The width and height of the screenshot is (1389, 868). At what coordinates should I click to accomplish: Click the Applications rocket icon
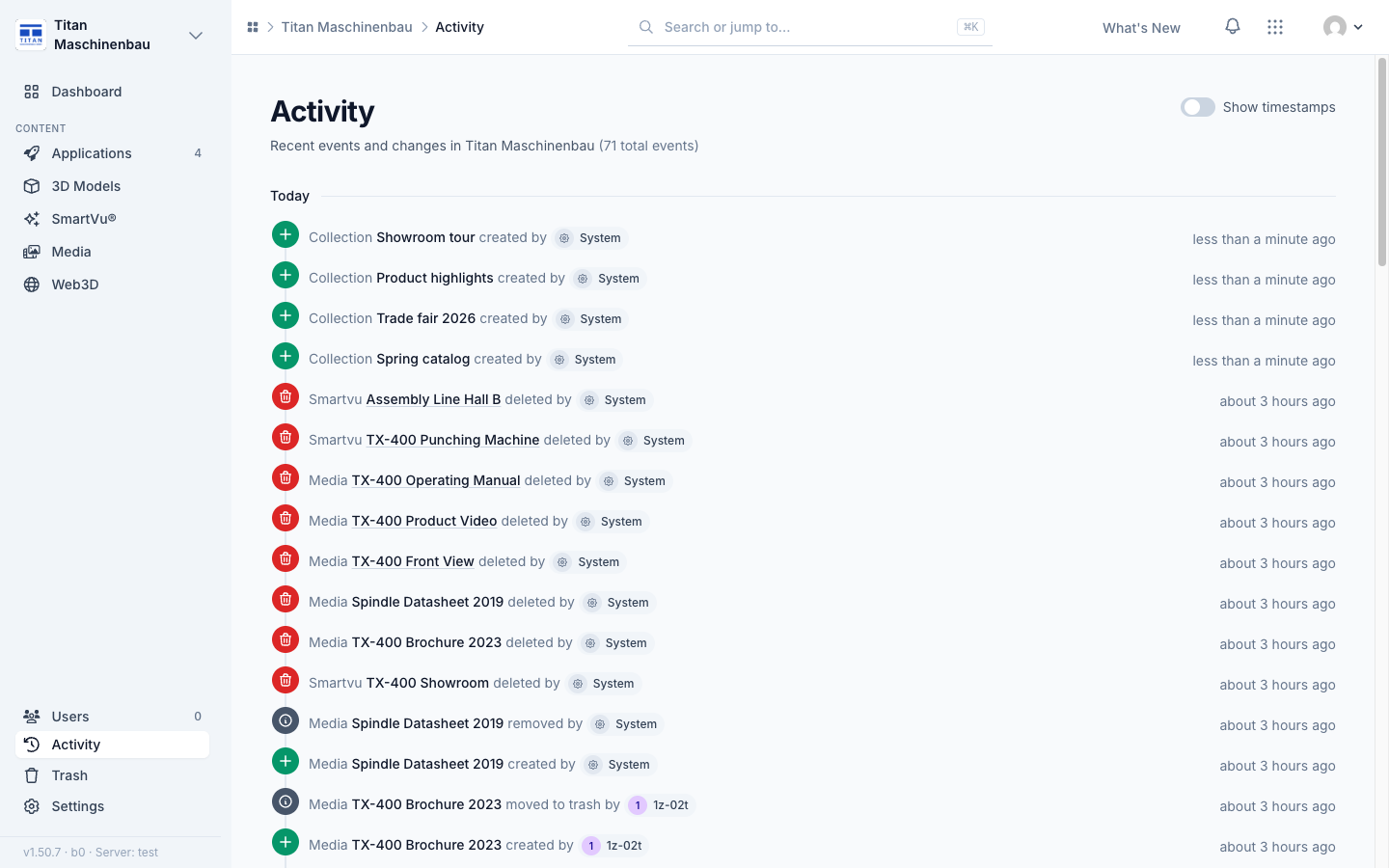point(32,153)
